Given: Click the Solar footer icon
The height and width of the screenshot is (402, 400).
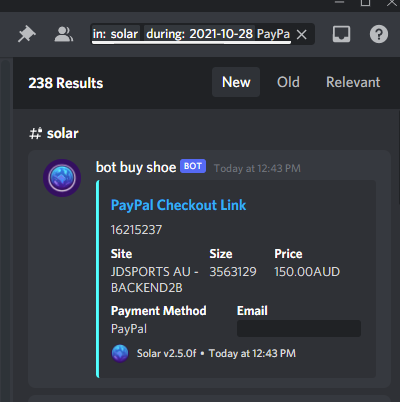Looking at the screenshot, I should [x=120, y=354].
